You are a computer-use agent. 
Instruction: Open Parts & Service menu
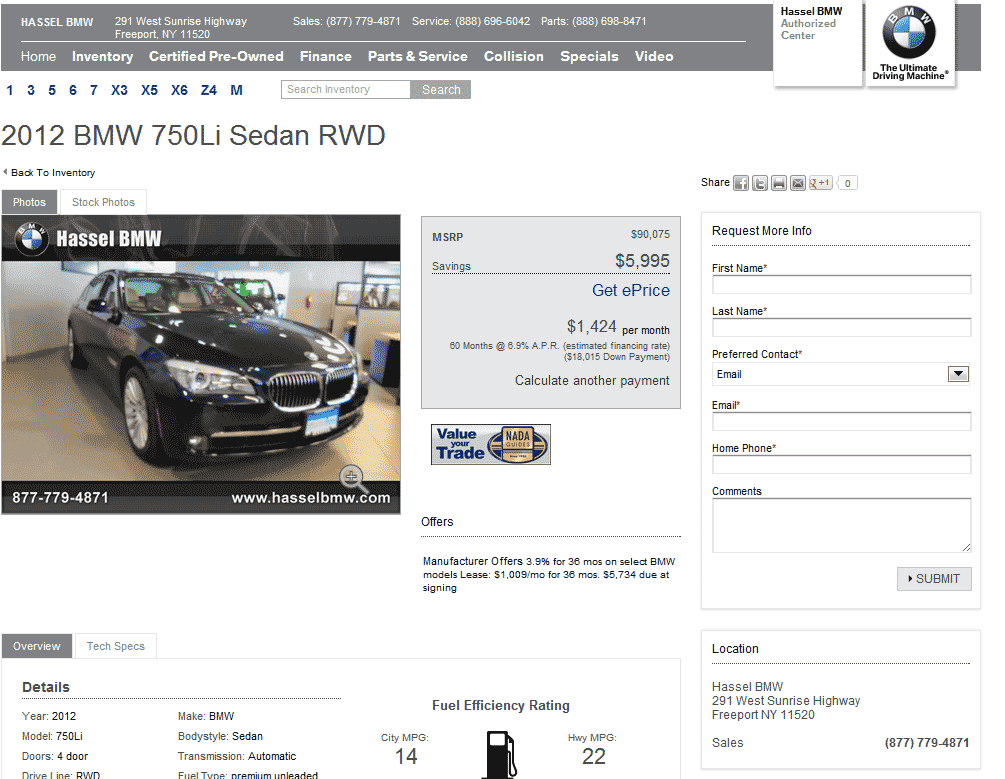coord(417,56)
